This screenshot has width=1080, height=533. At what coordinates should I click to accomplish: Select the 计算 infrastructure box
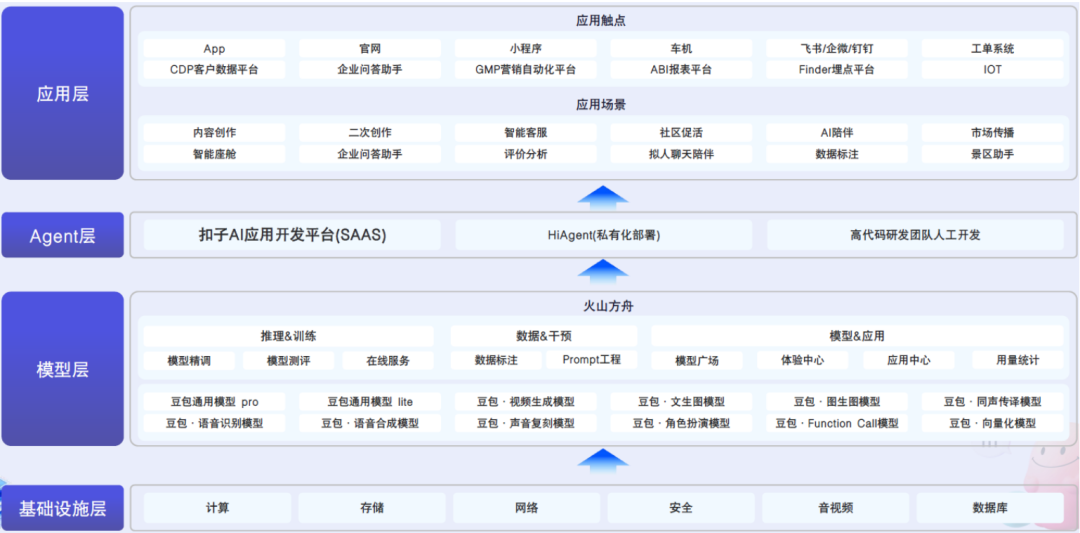click(x=217, y=508)
